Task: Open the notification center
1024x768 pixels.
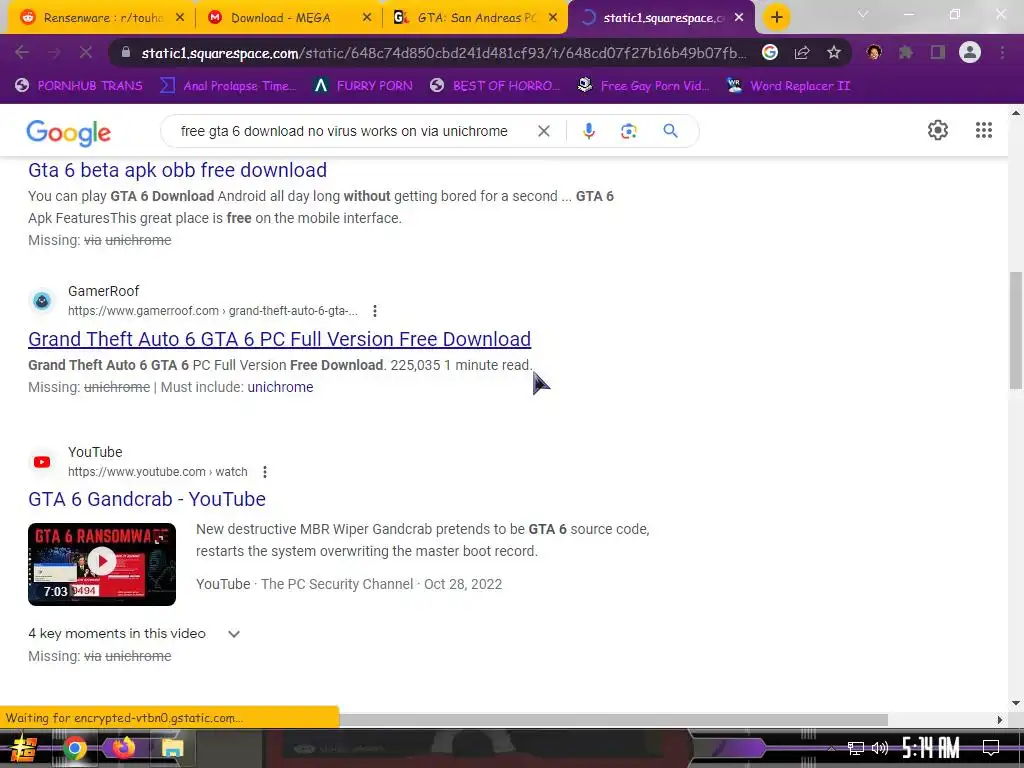Action: [991, 748]
